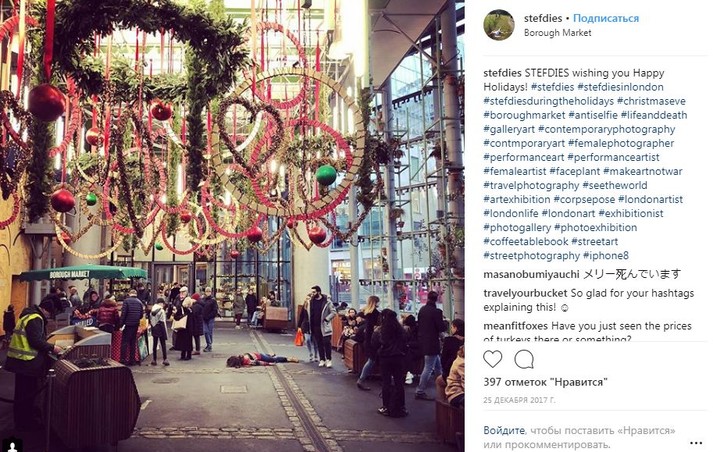Open comments via speech bubble icon
The height and width of the screenshot is (452, 713).
click(x=524, y=359)
